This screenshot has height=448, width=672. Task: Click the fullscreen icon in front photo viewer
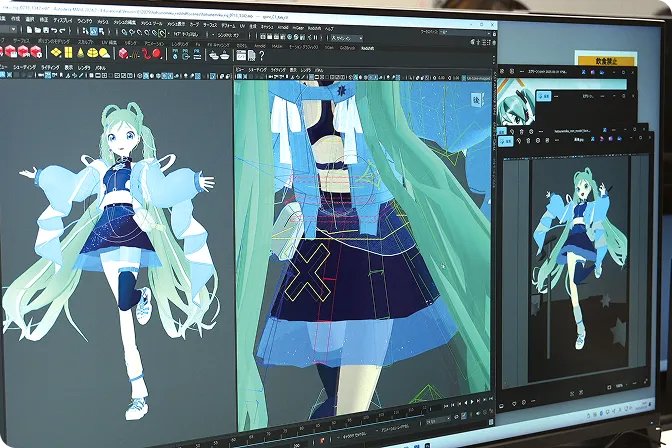click(x=646, y=381)
